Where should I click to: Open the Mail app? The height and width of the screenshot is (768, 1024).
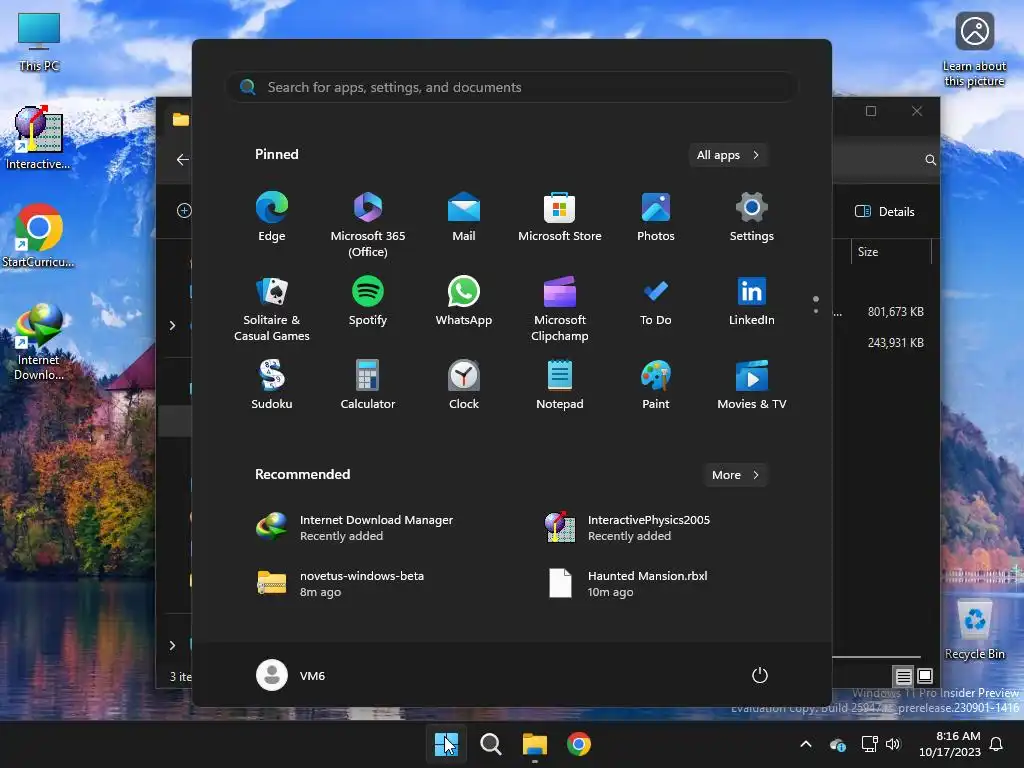[464, 217]
